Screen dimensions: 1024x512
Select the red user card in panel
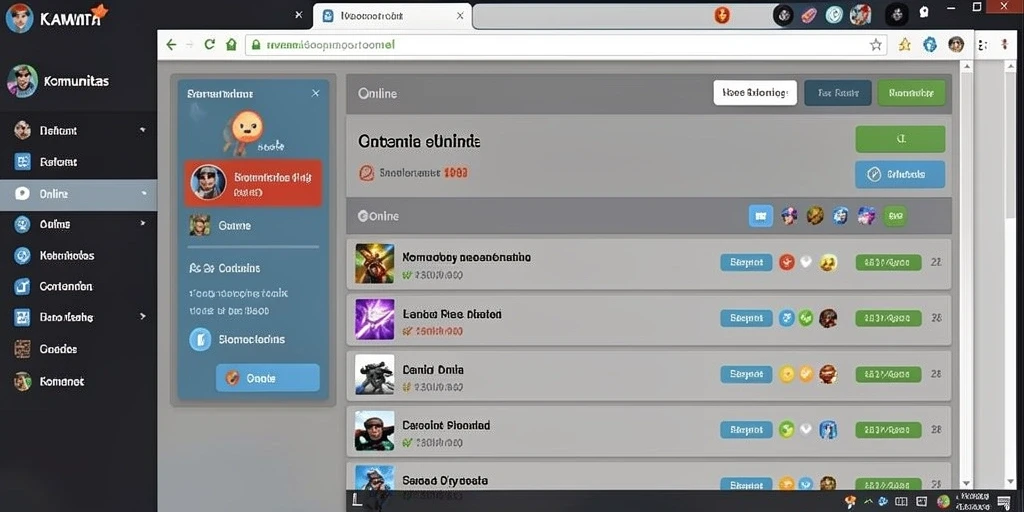tap(253, 183)
